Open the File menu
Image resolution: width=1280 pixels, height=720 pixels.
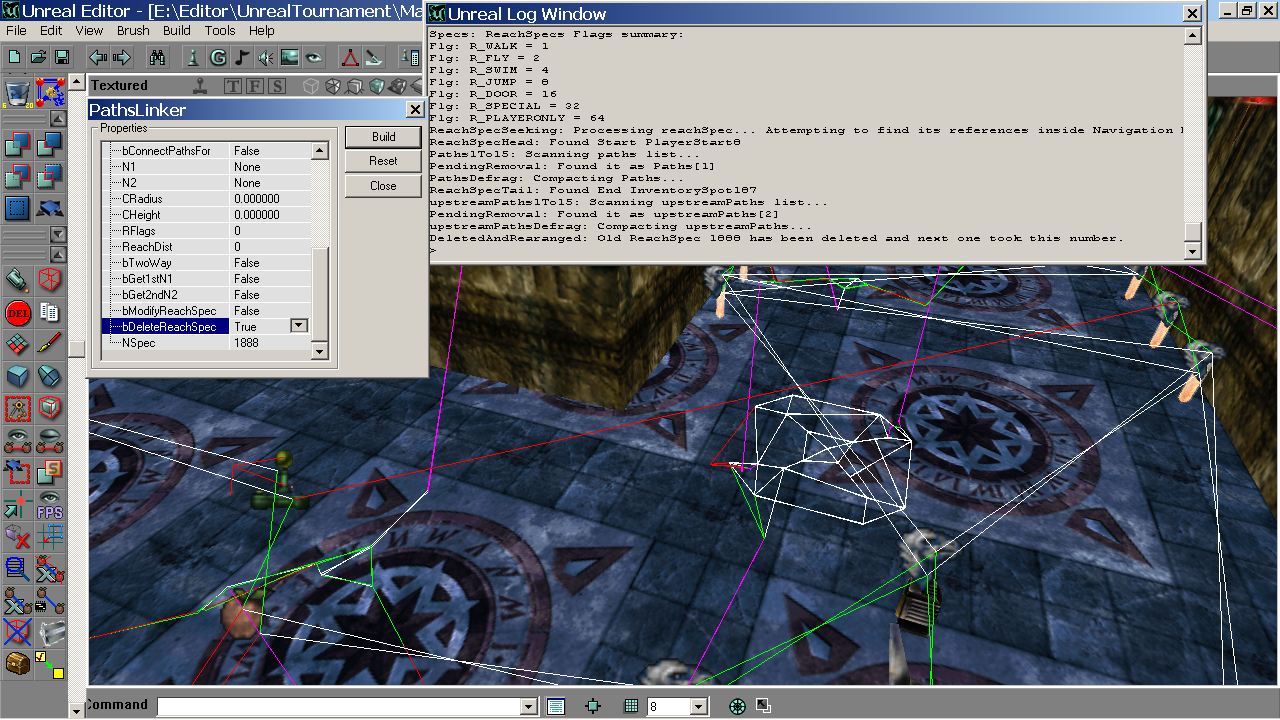(x=17, y=31)
